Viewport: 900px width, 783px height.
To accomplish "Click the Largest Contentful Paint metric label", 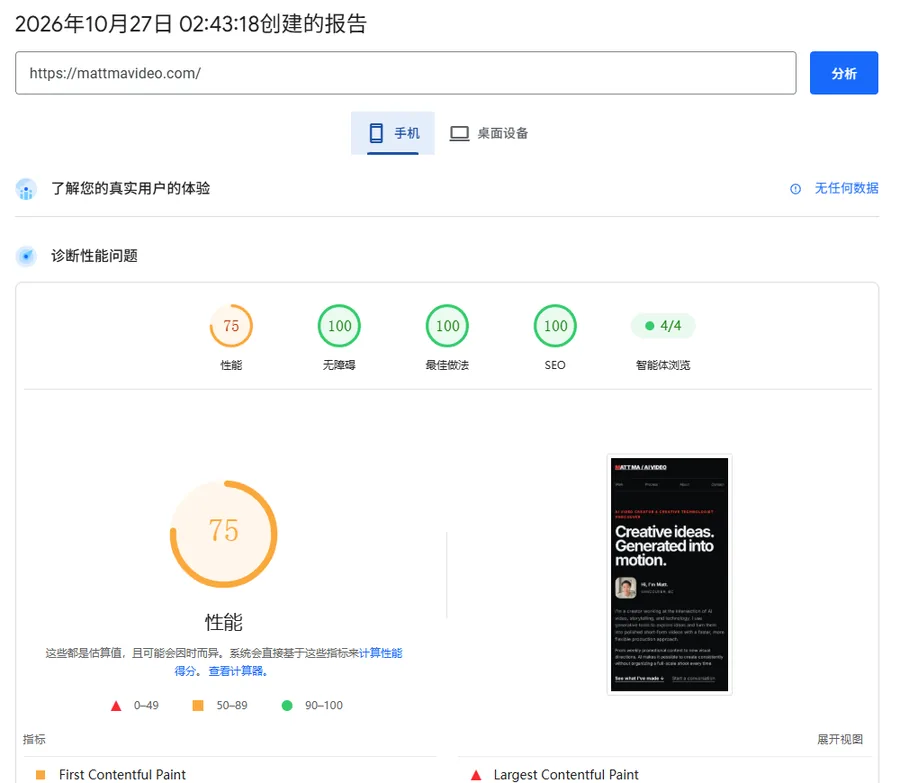I will pos(566,775).
